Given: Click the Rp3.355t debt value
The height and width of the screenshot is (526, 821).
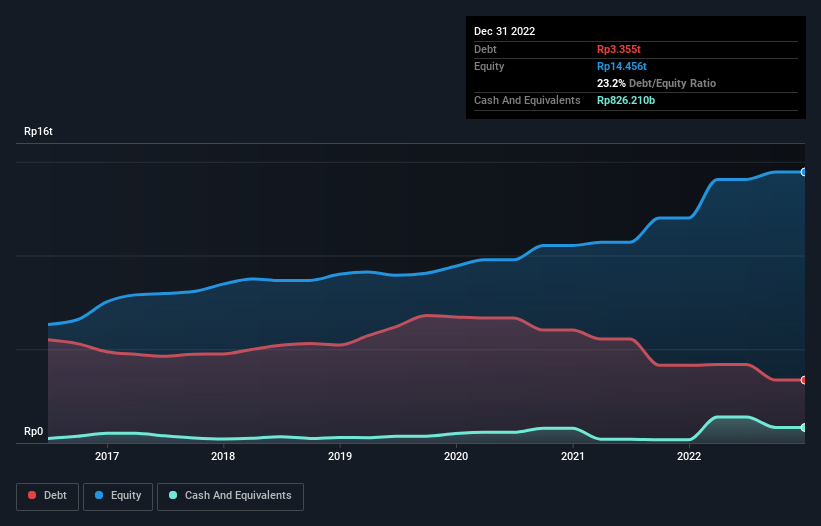Looking at the screenshot, I should point(619,49).
